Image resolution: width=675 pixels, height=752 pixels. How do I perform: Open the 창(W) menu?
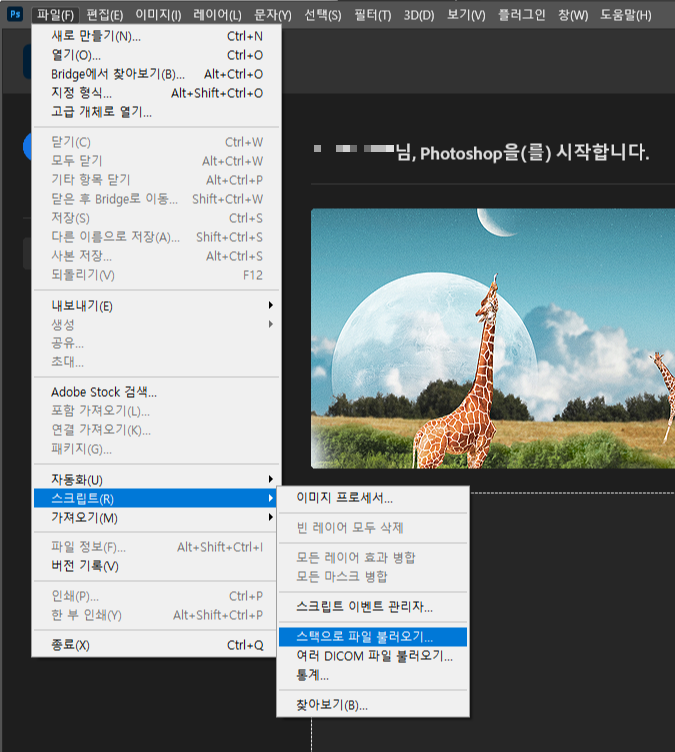coord(573,15)
